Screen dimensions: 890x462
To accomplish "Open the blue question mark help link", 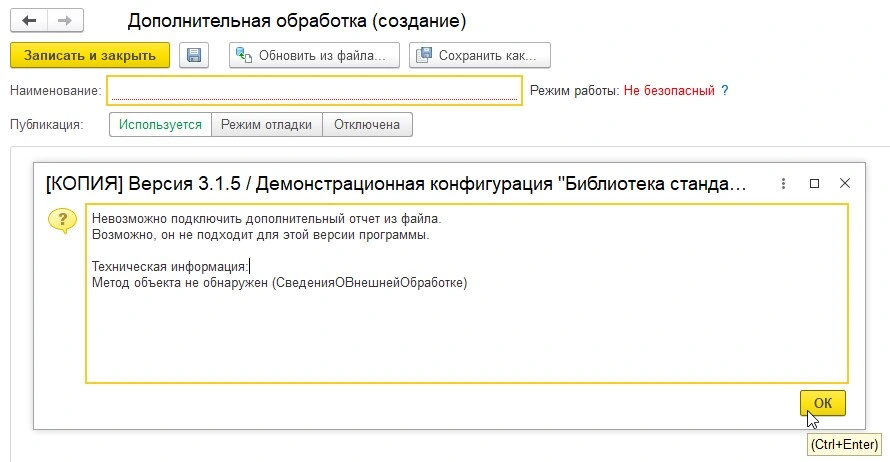I will [725, 91].
